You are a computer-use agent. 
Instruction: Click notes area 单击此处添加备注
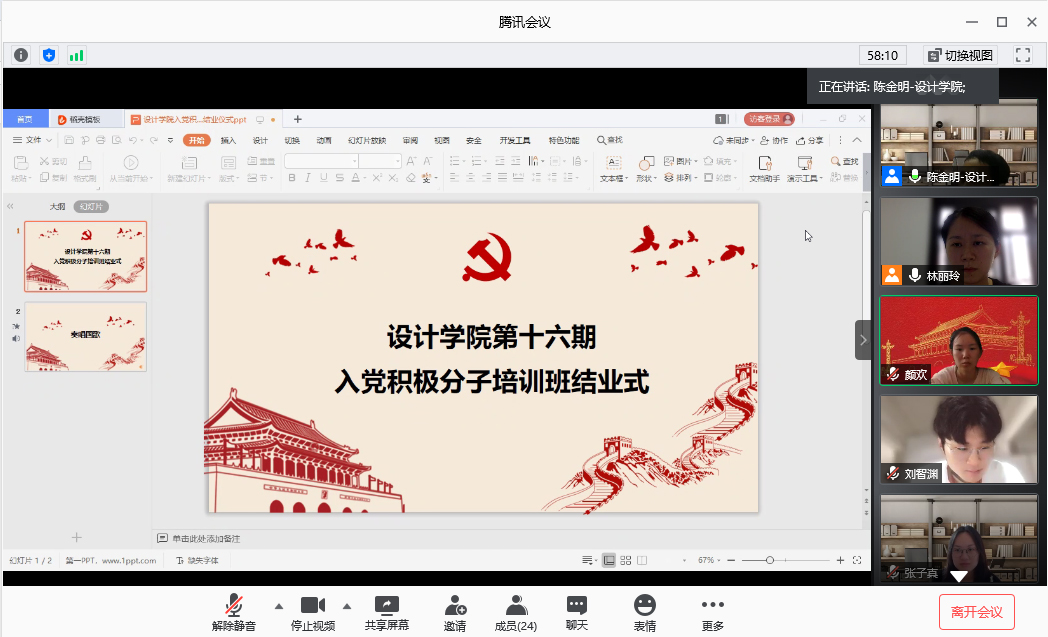[x=206, y=539]
